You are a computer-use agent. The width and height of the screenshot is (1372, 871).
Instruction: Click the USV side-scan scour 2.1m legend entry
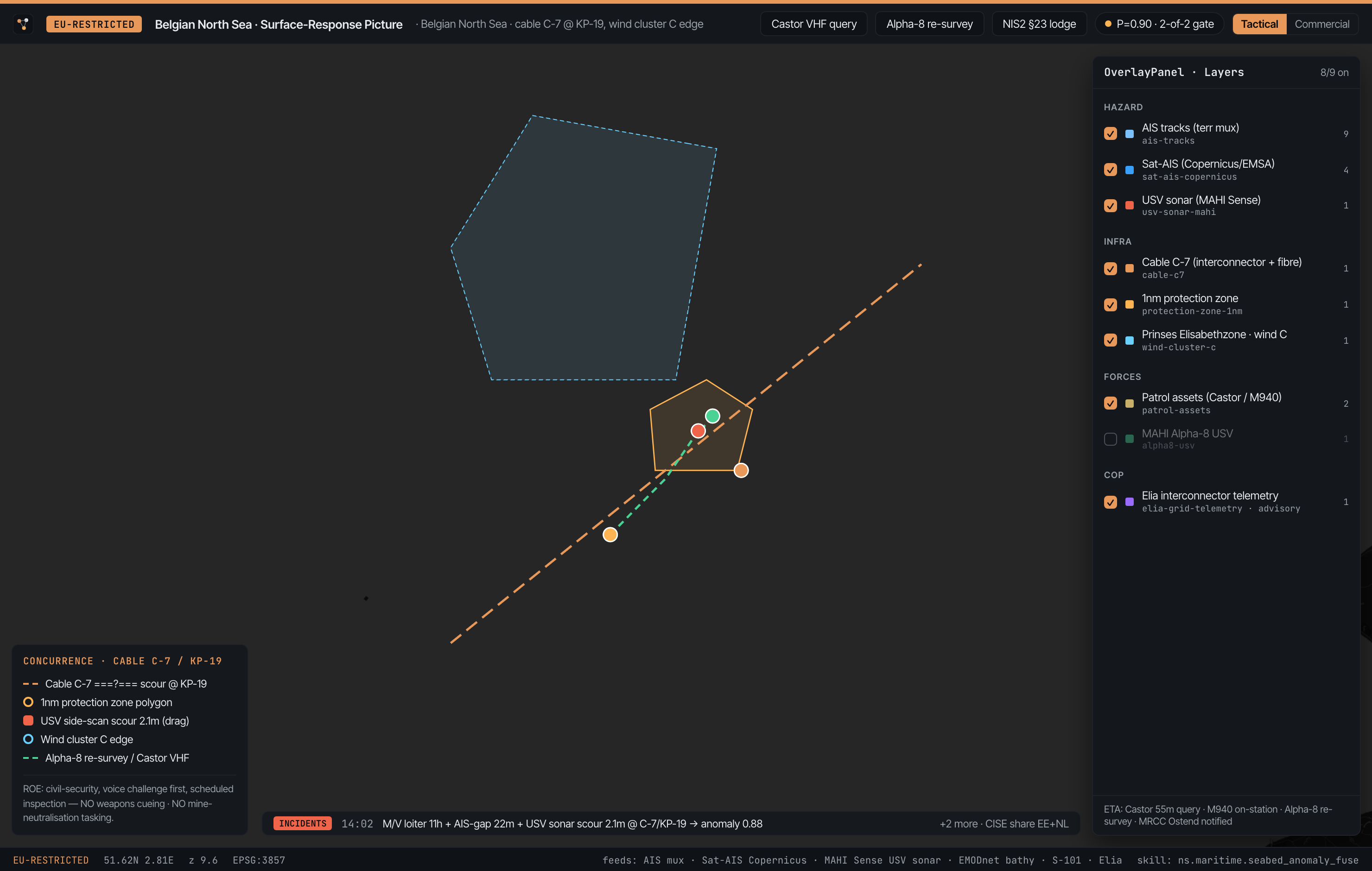pos(106,720)
